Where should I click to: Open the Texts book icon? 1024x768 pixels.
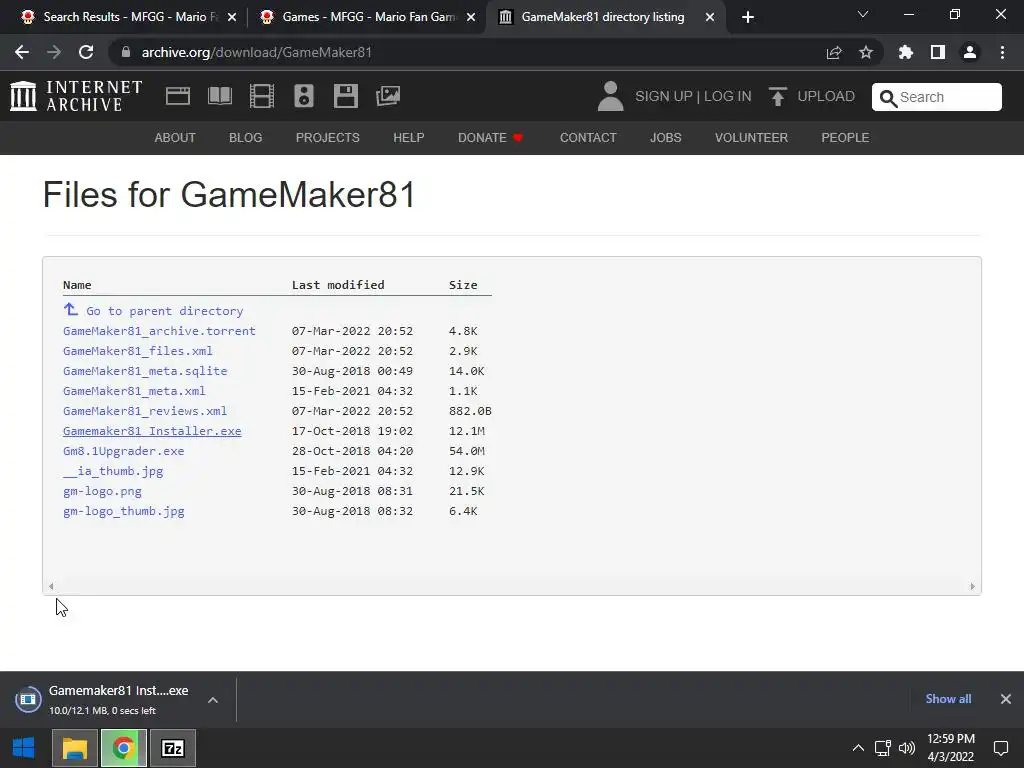coord(220,96)
